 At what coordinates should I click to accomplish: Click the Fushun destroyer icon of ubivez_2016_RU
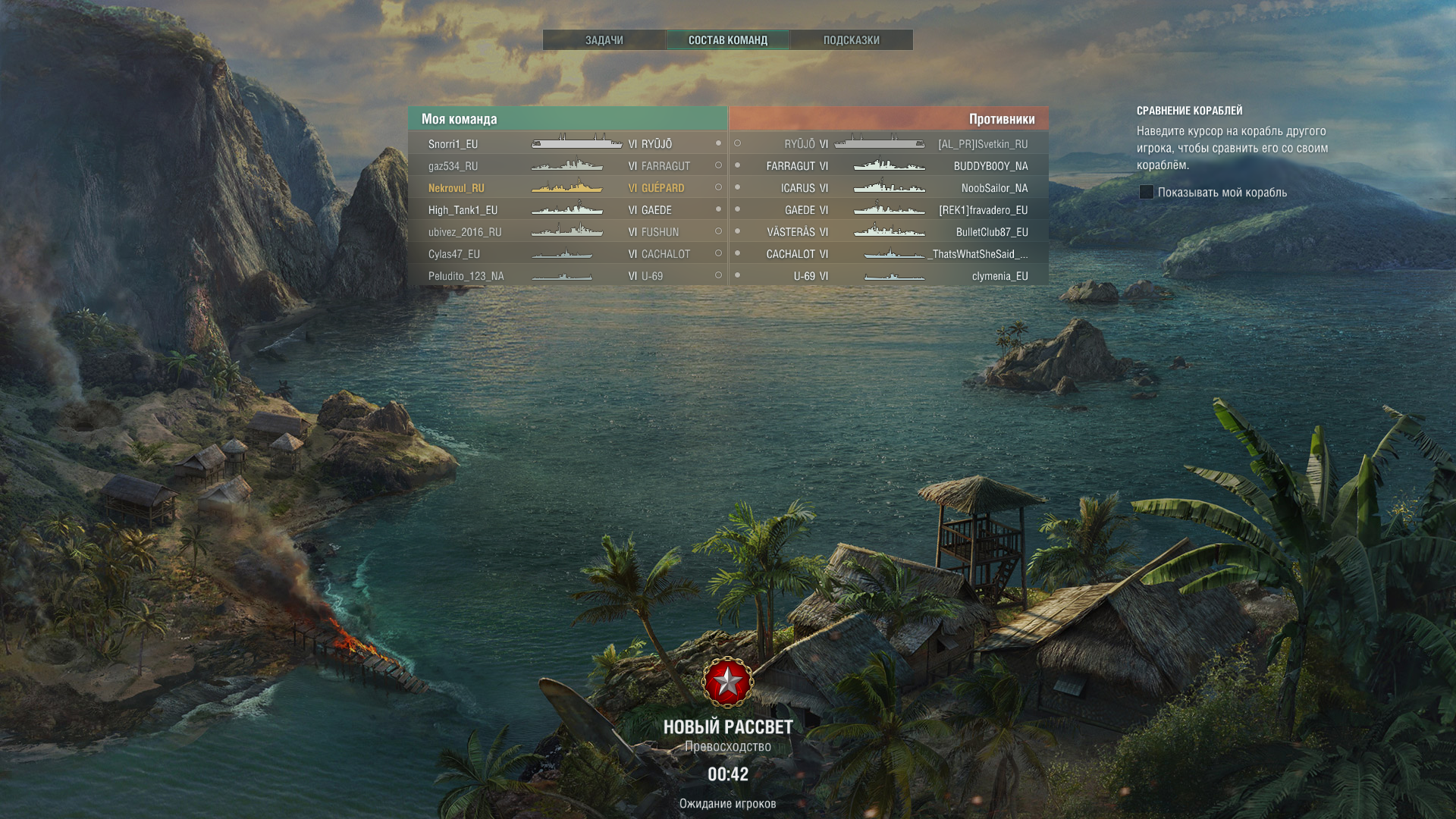tap(567, 230)
